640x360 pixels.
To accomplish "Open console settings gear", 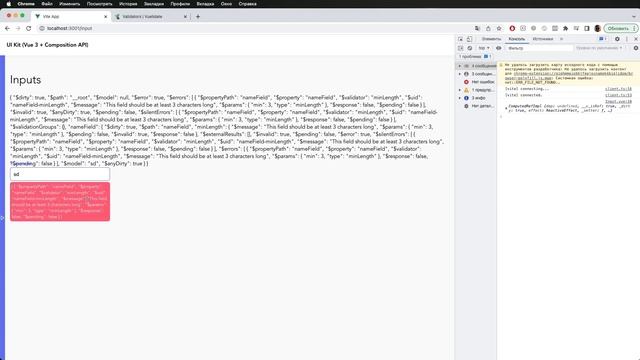I will [636, 48].
